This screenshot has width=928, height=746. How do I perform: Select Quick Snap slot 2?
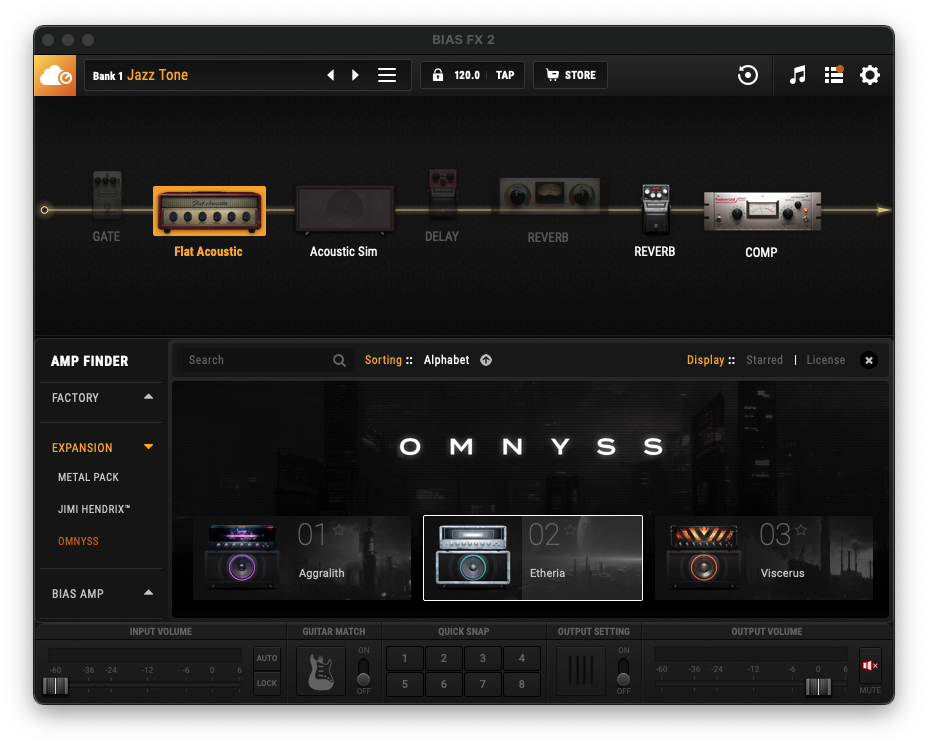tap(444, 658)
